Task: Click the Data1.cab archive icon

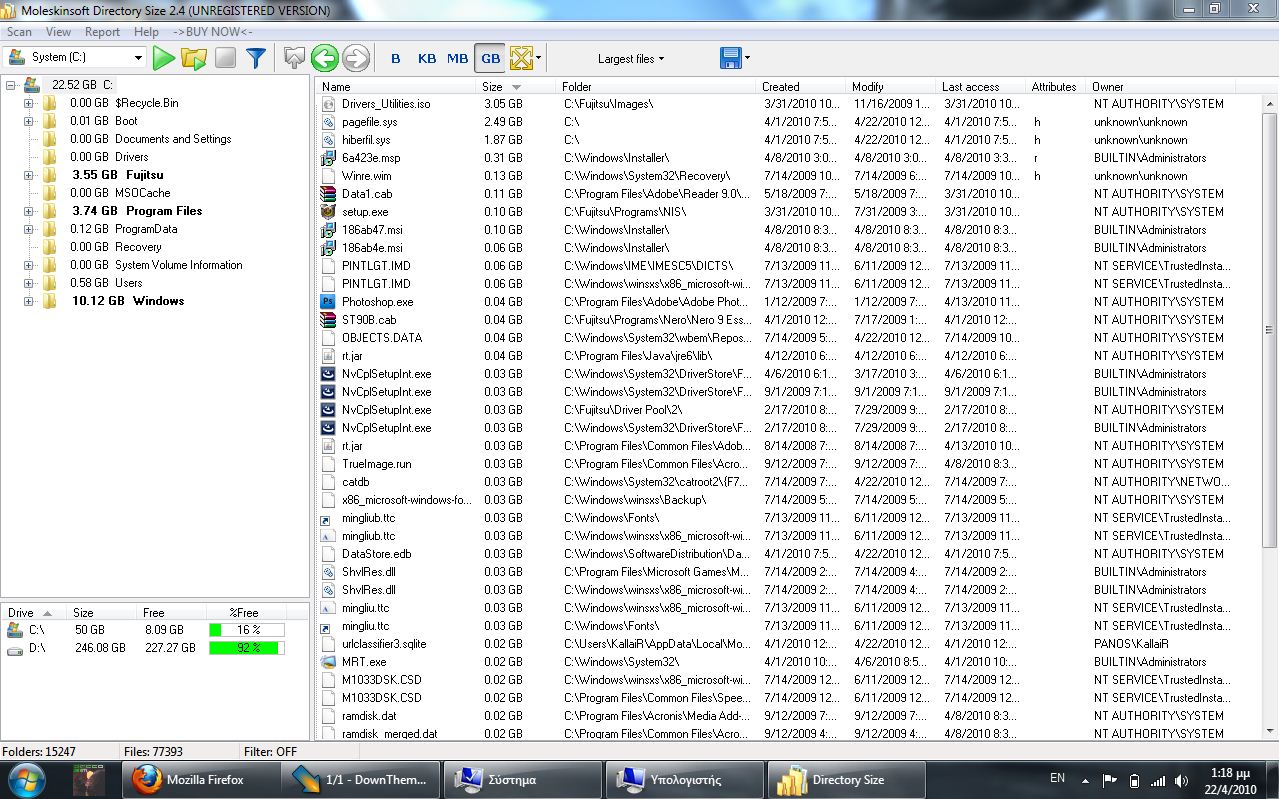Action: point(328,194)
